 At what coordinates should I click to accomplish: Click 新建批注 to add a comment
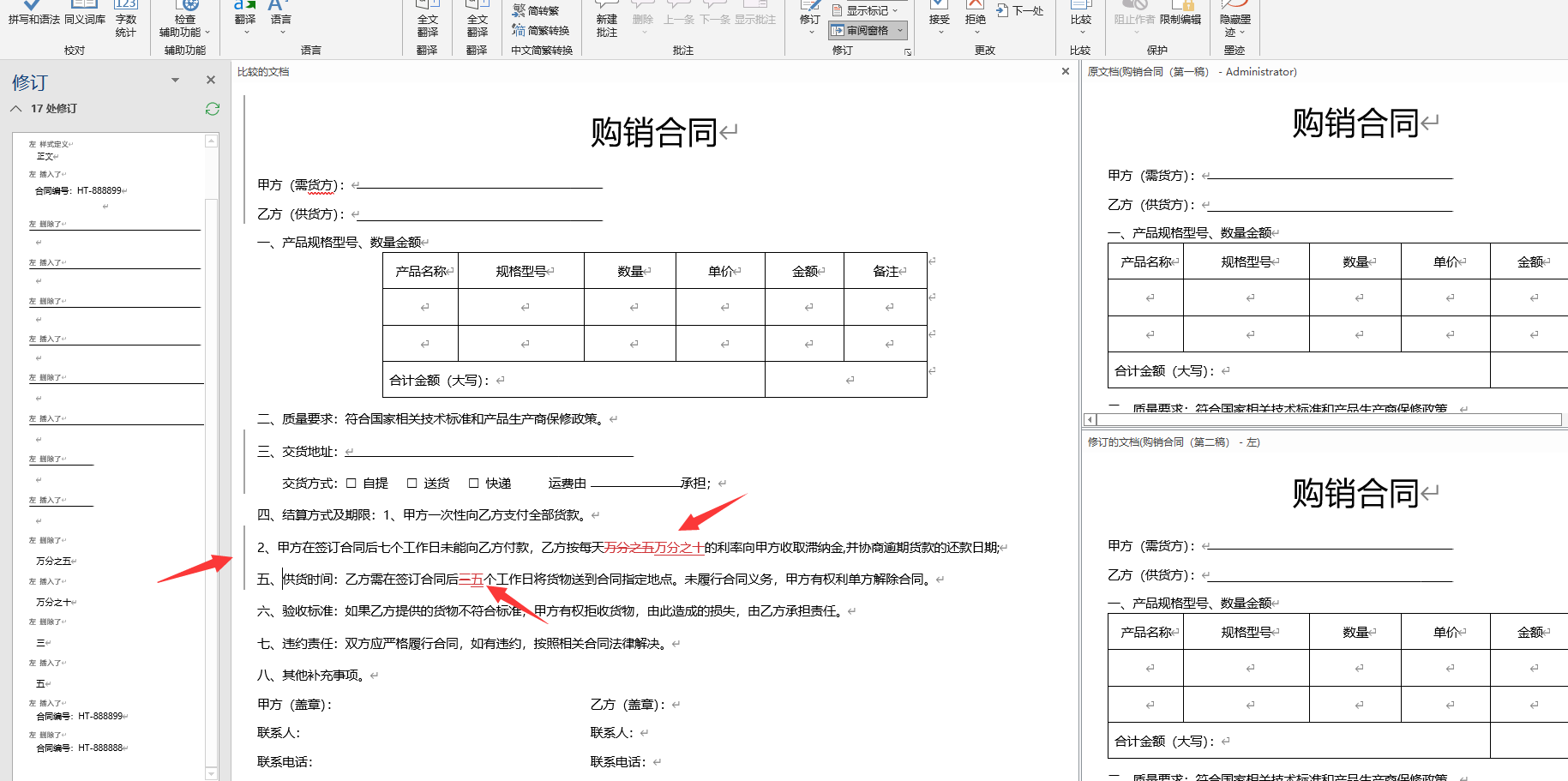coord(606,19)
